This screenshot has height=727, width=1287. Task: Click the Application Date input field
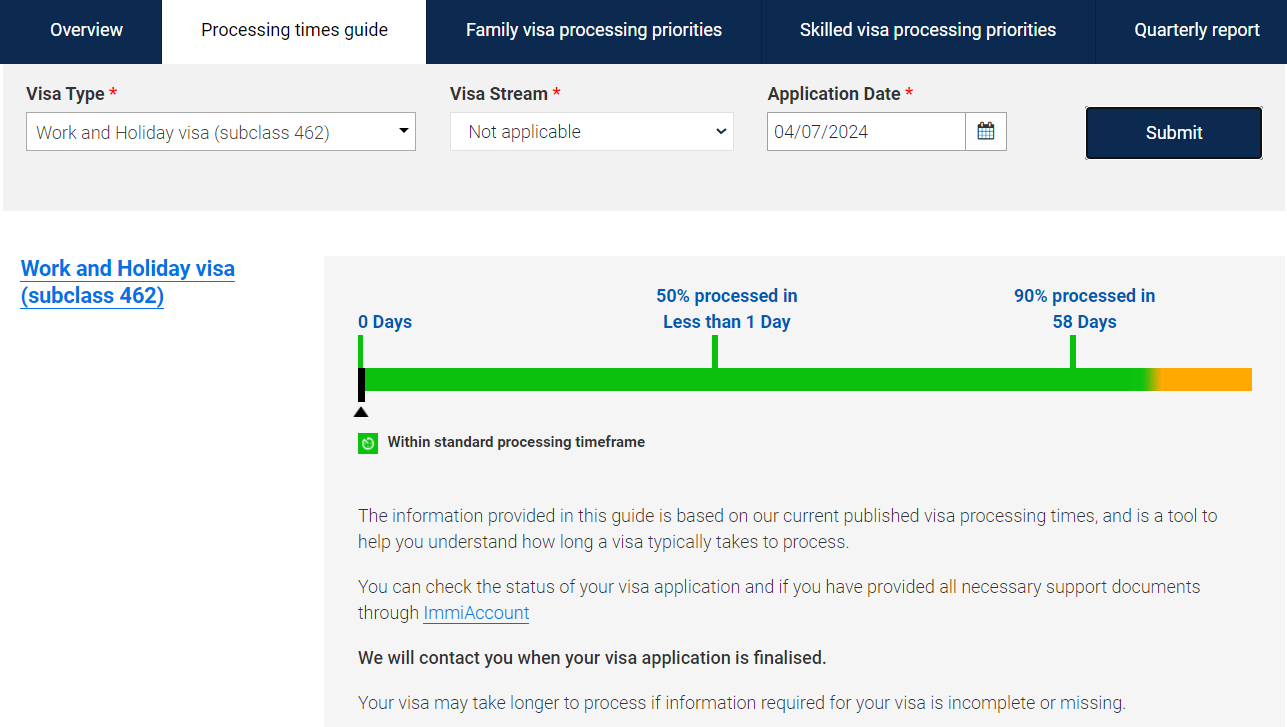(x=866, y=132)
